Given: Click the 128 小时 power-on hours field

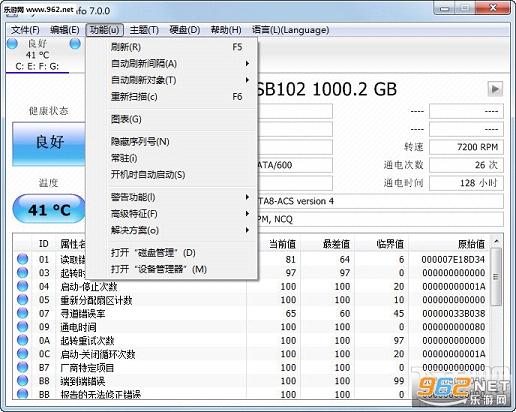Looking at the screenshot, I should 466,183.
